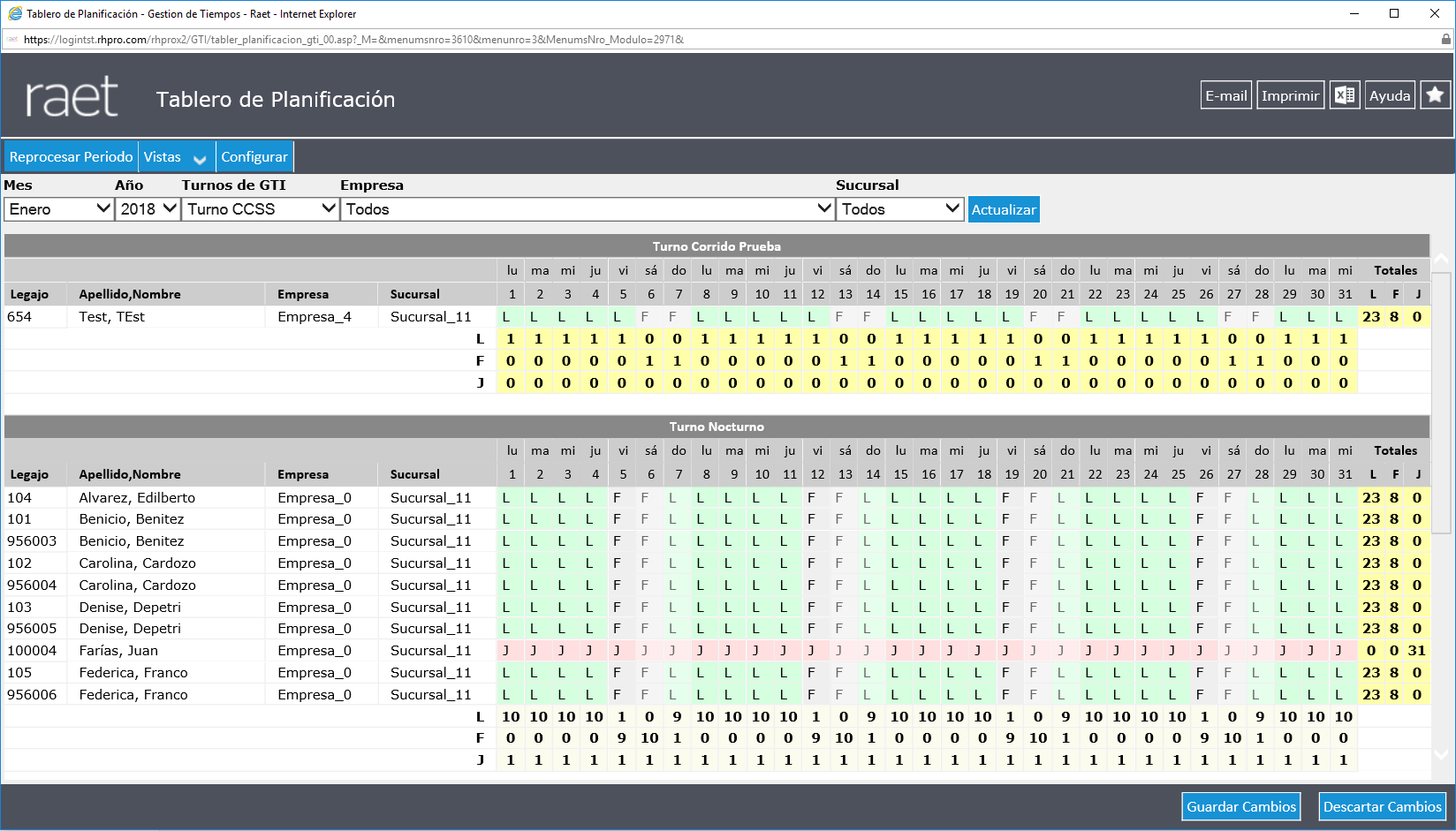Click L total 23 in Test, TEst row
The image size is (1456, 831).
[x=1371, y=317]
